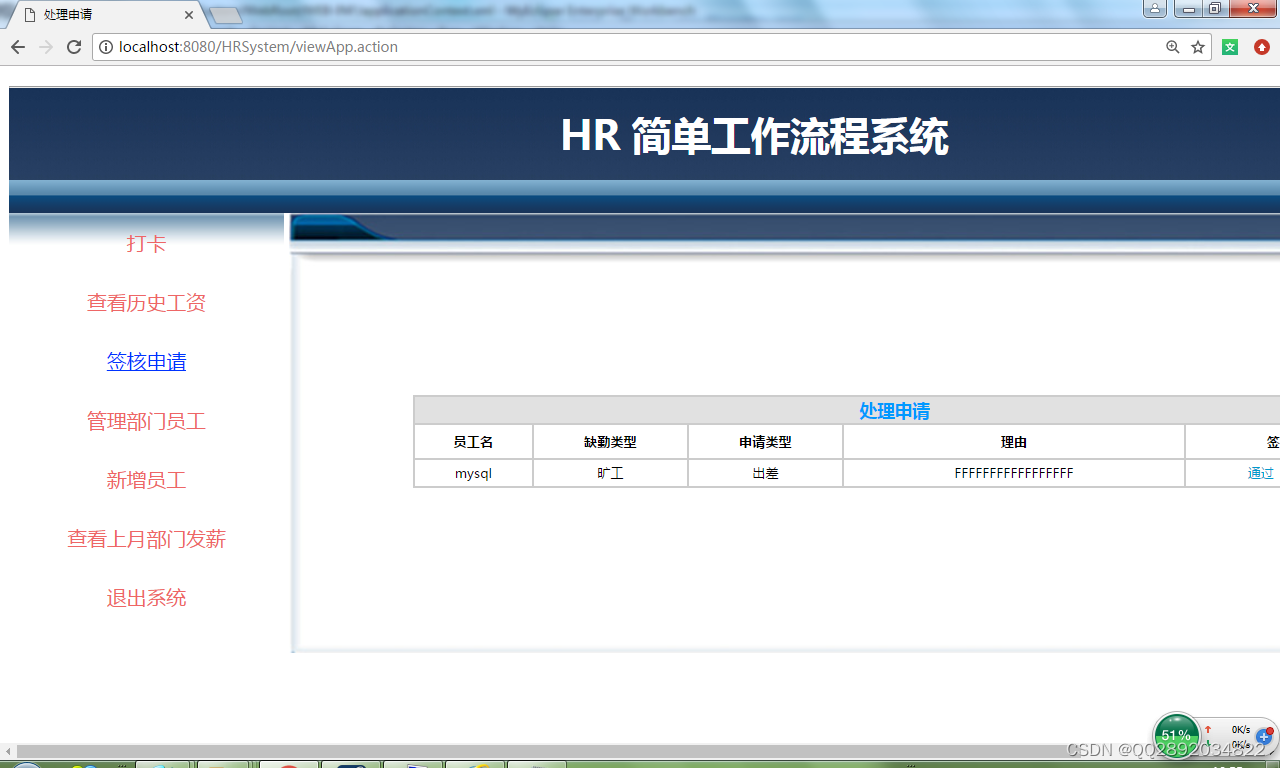Click the red arrow extension icon
The width and height of the screenshot is (1280, 768).
pos(1261,46)
